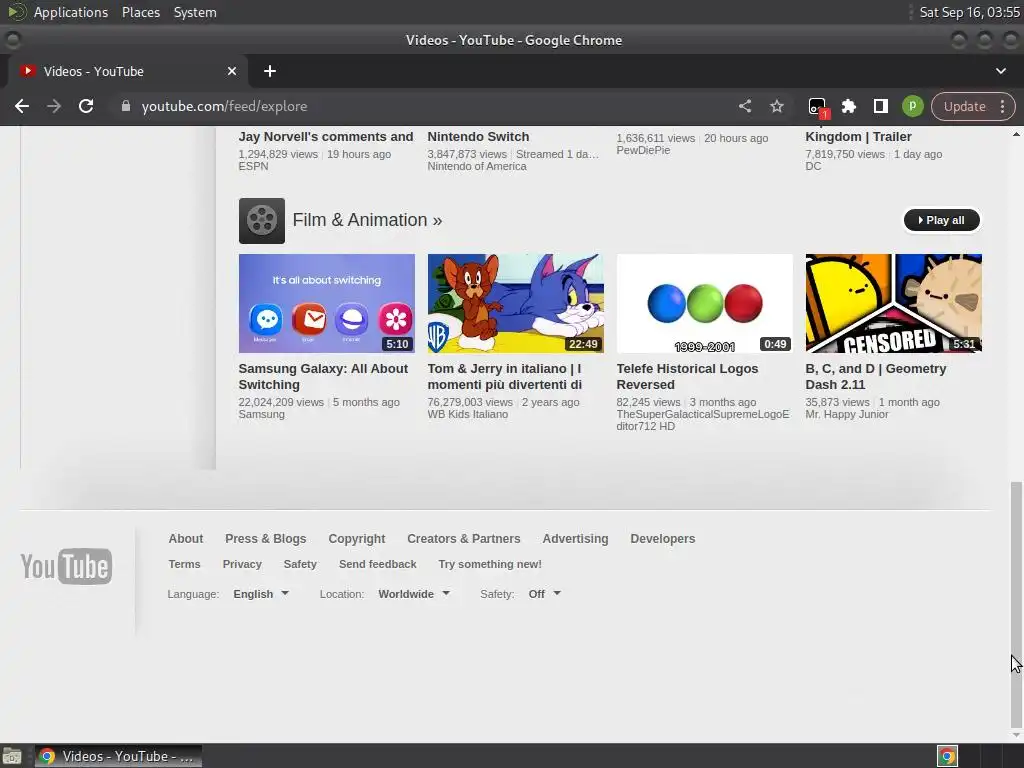Click the YouTube favicon on the tab
Image resolution: width=1024 pixels, height=768 pixels.
tap(27, 71)
